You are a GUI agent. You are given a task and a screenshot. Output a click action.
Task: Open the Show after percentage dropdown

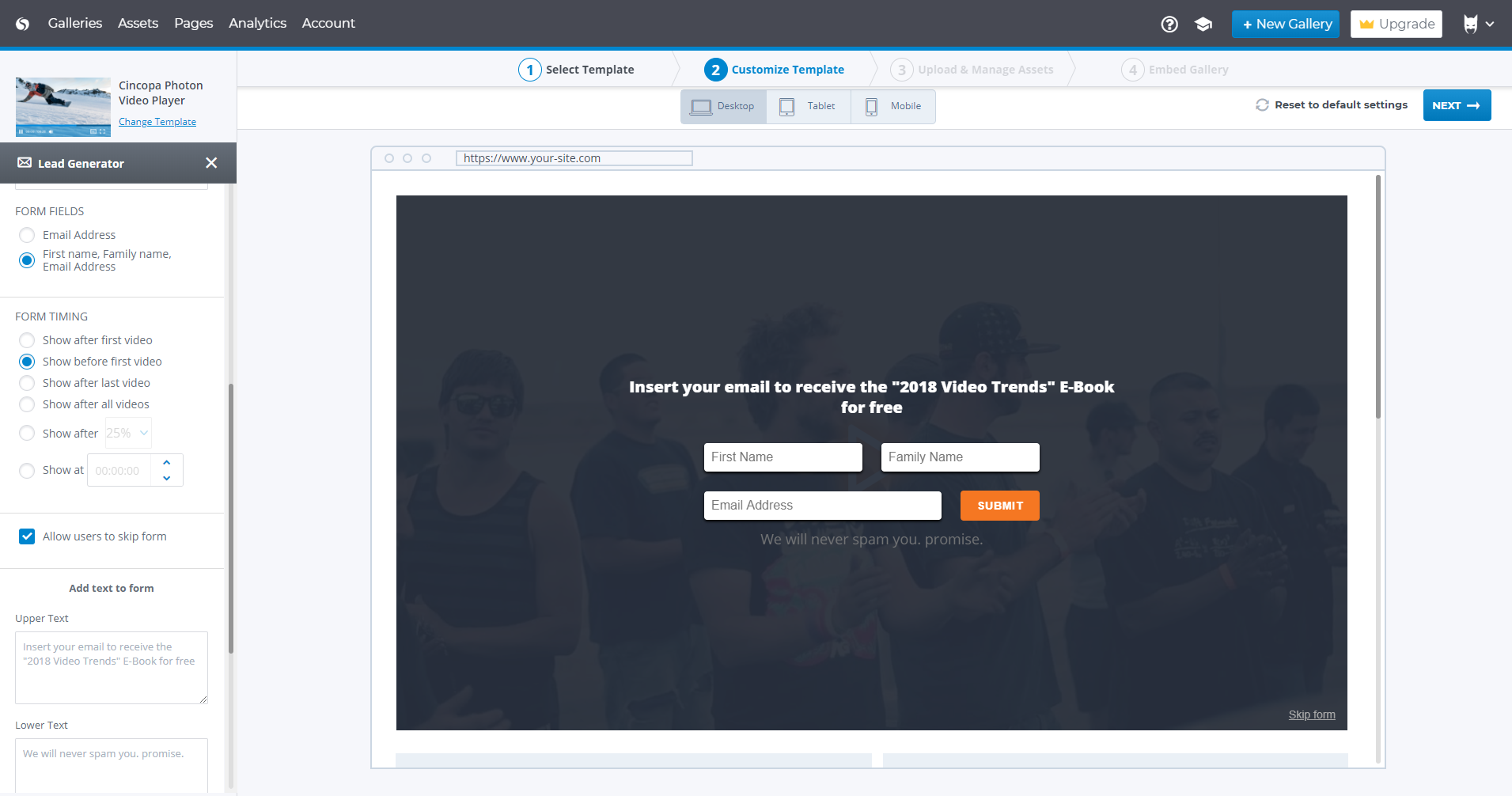point(128,434)
